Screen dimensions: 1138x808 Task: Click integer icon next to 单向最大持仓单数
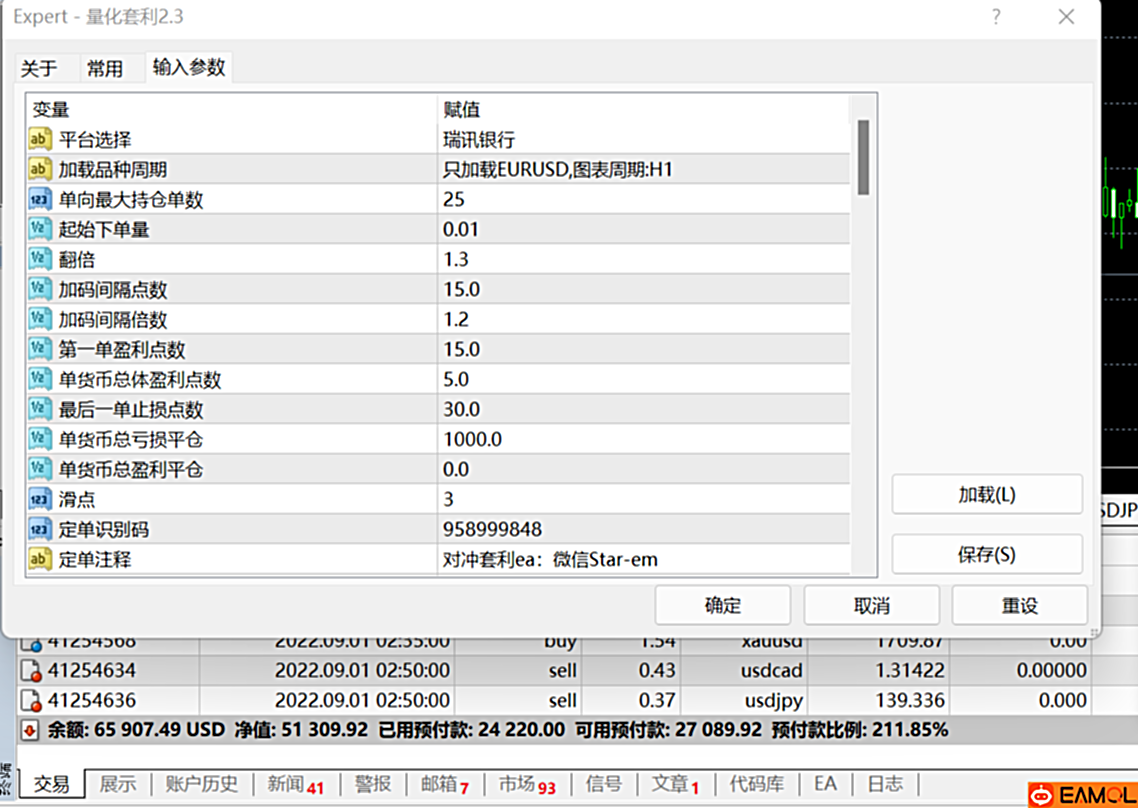click(x=40, y=199)
